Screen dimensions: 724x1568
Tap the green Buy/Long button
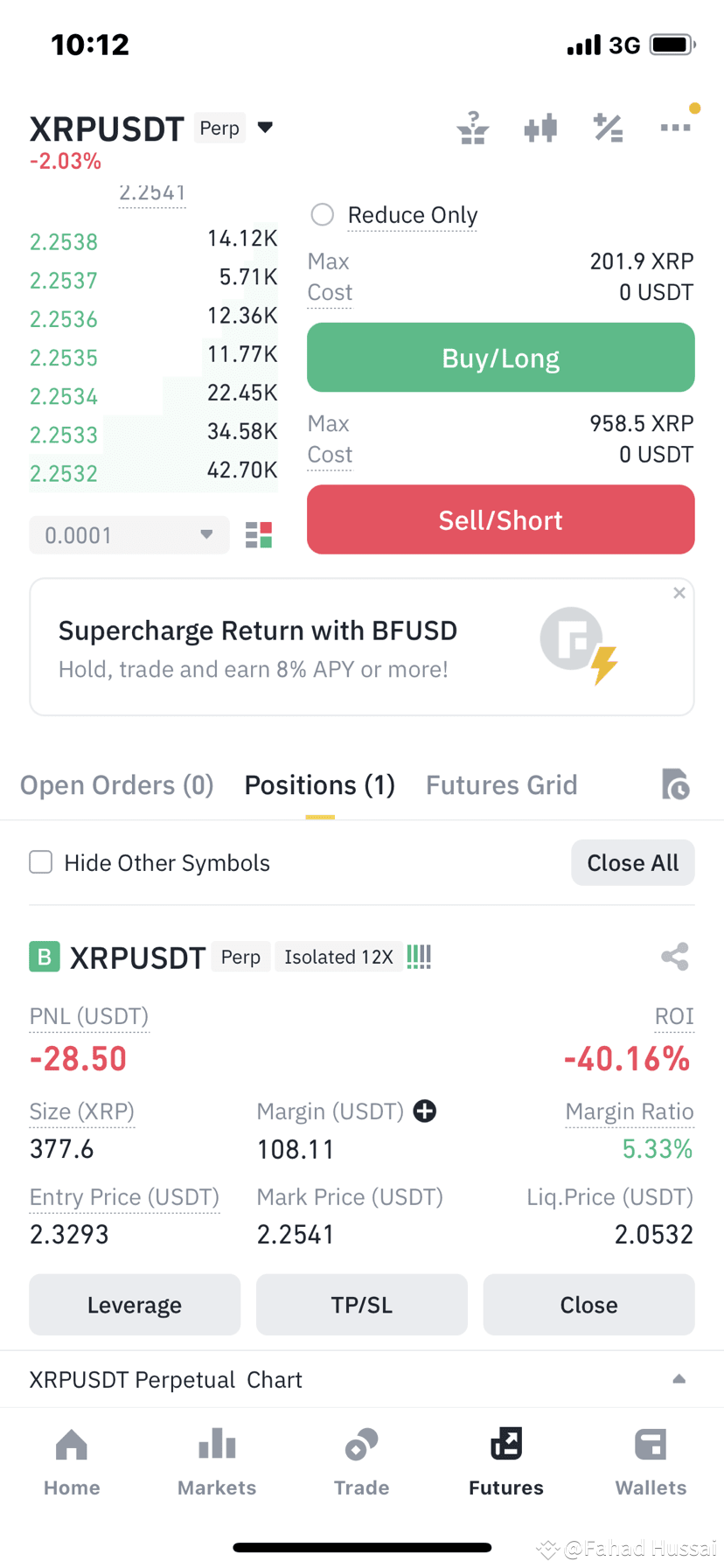point(501,358)
